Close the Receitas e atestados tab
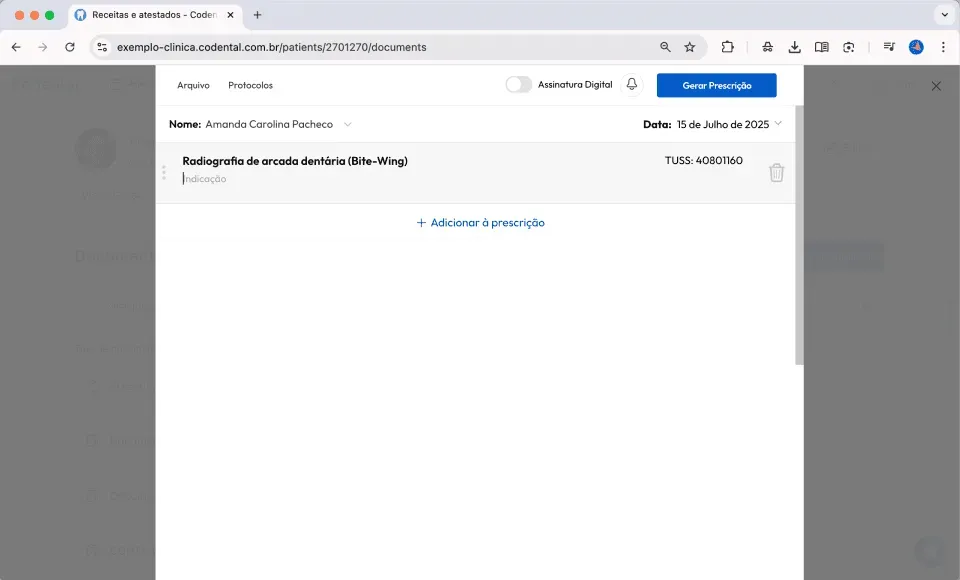Screen dimensions: 960x580 coord(230,15)
